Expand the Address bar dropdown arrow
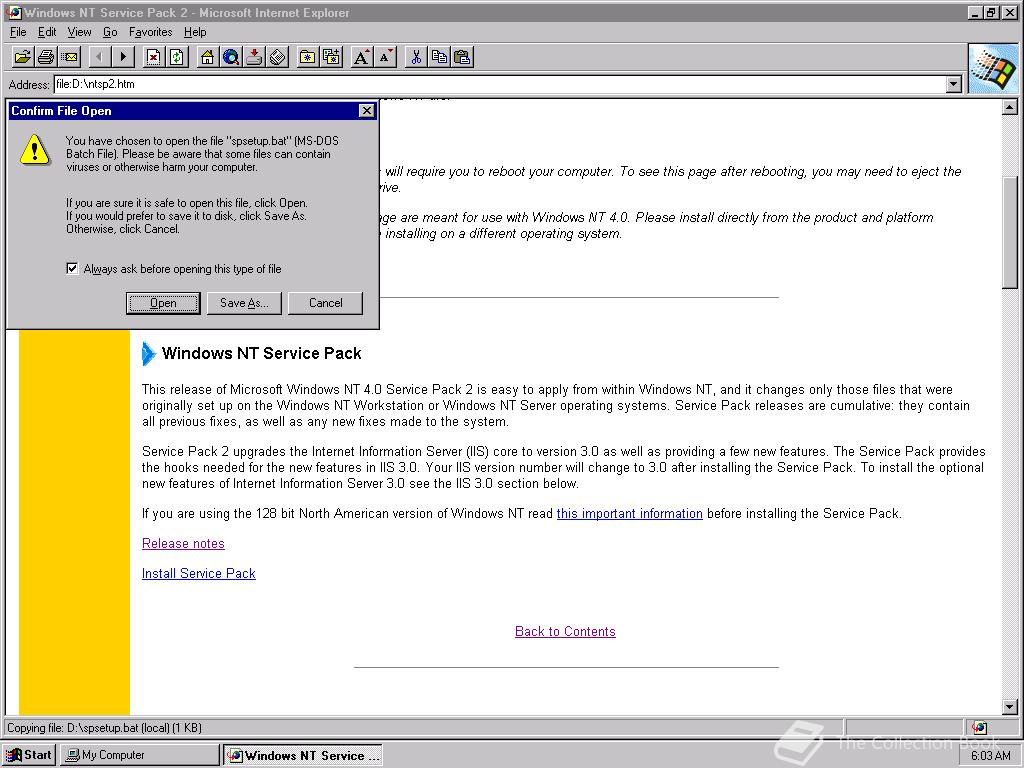The width and height of the screenshot is (1024, 768). [x=954, y=84]
